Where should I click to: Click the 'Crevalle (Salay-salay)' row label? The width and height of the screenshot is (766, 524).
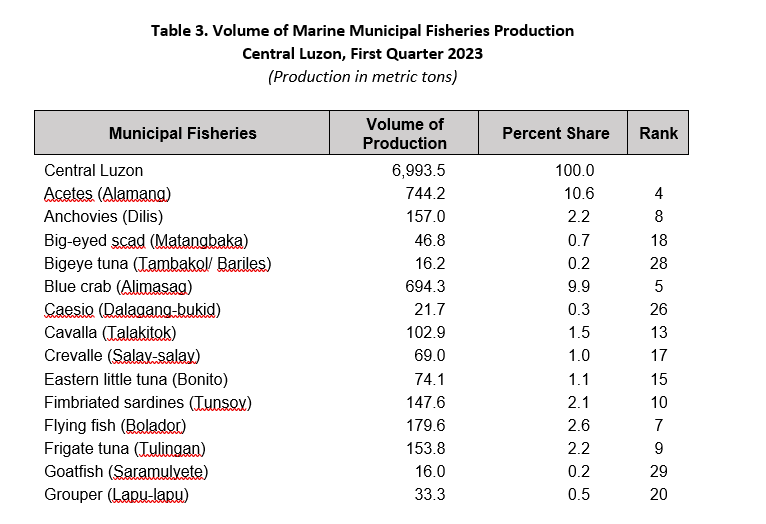(x=122, y=356)
